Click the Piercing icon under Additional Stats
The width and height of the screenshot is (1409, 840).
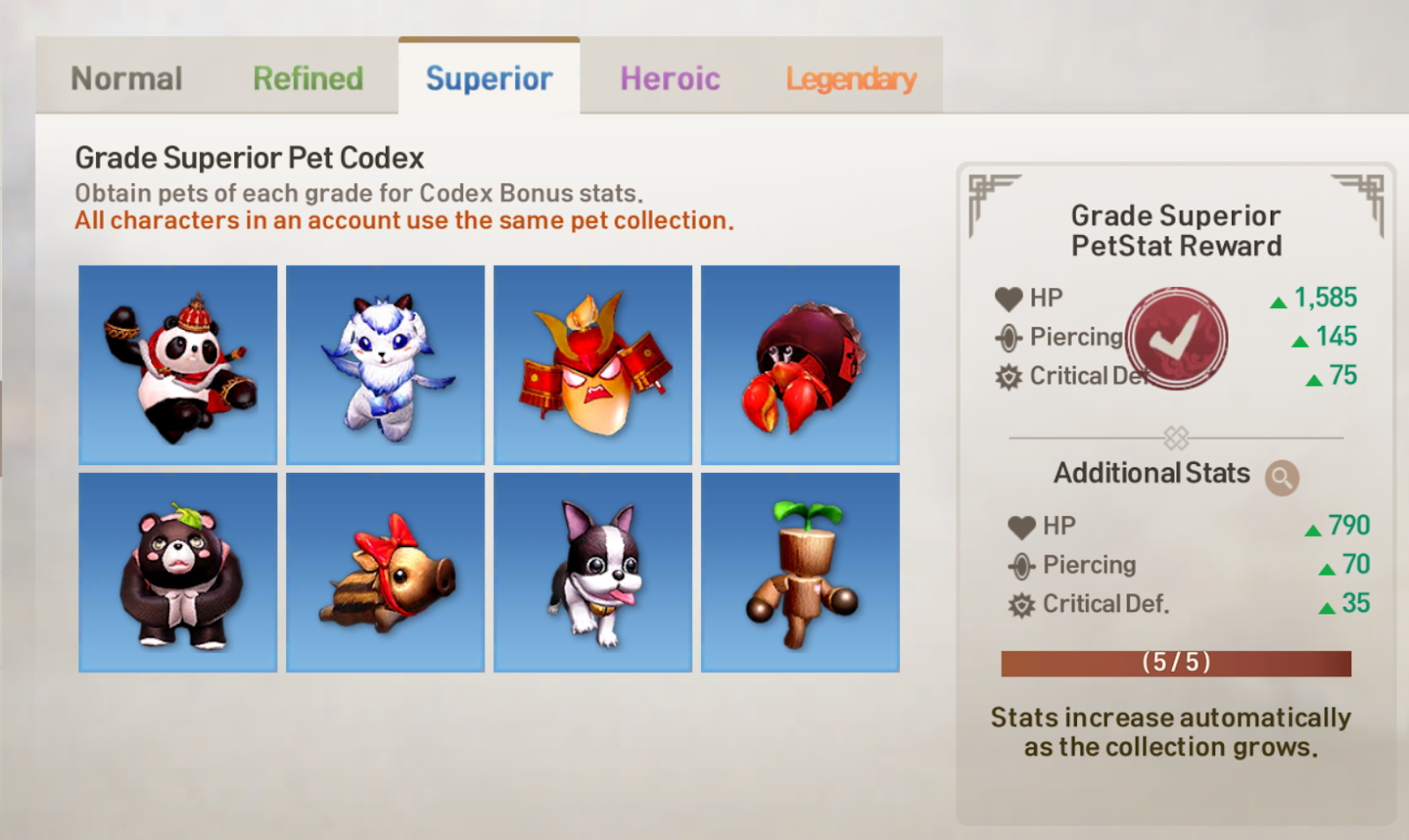(1021, 565)
